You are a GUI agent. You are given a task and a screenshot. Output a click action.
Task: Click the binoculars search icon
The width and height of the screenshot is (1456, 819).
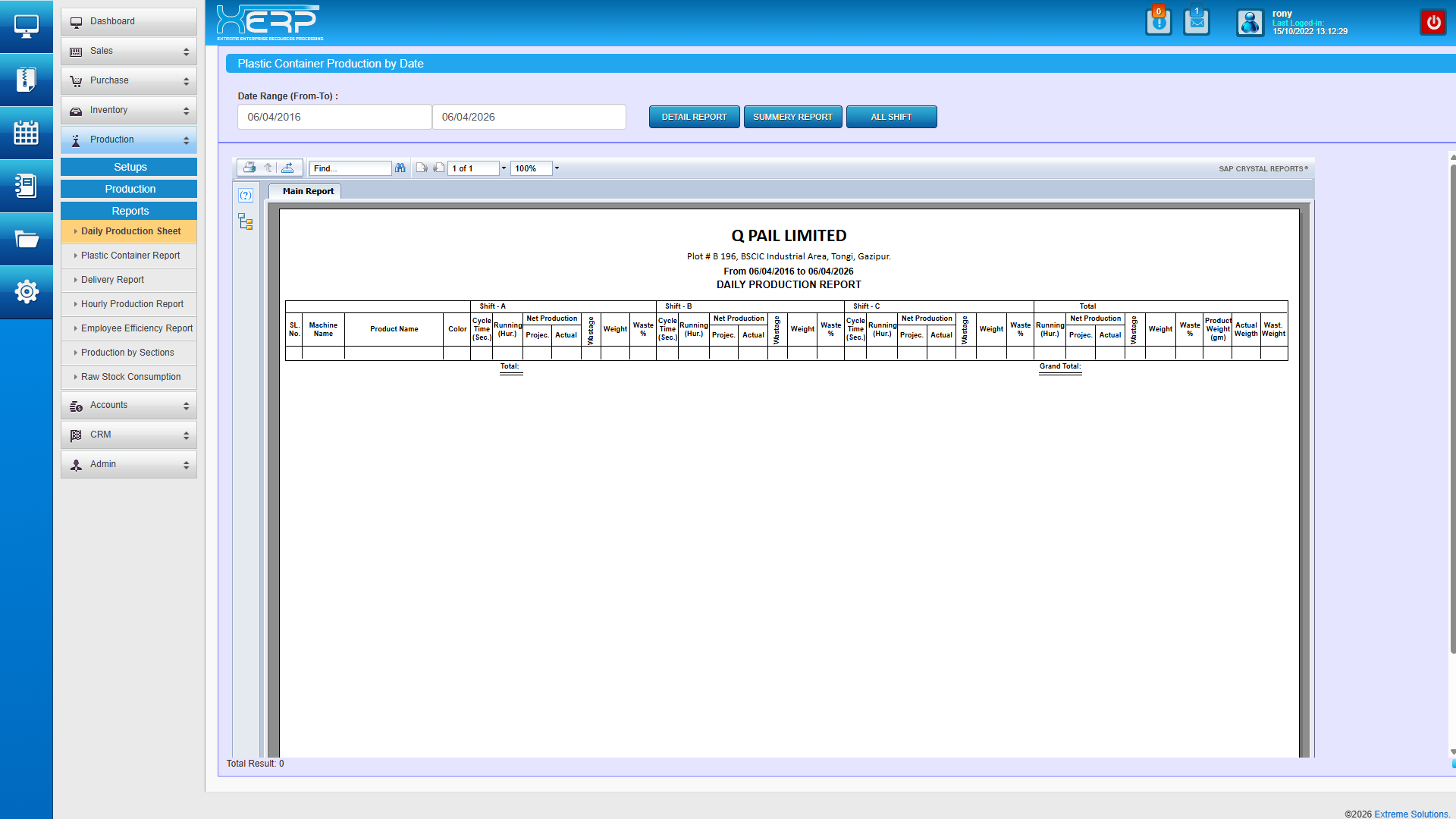(x=400, y=168)
